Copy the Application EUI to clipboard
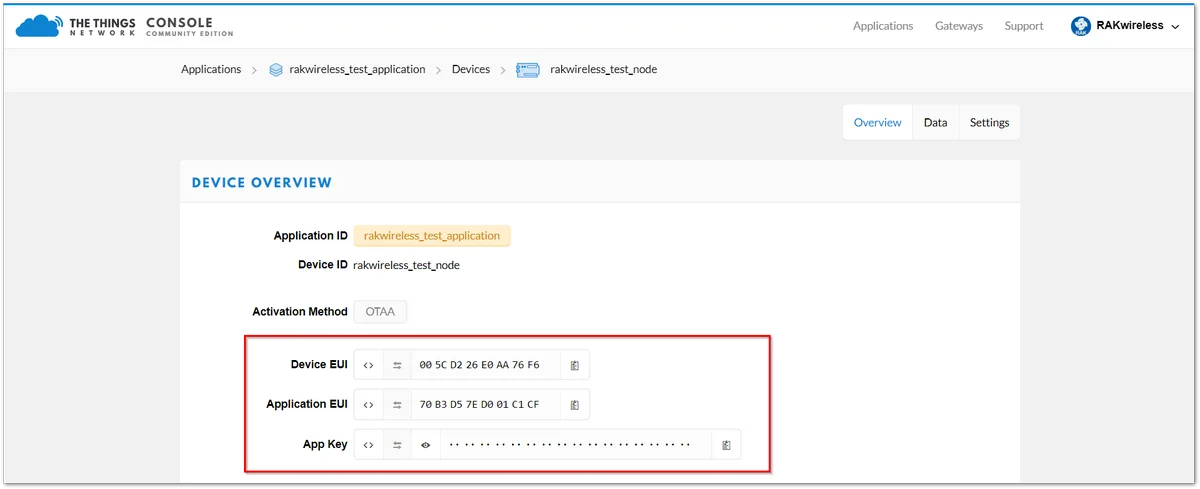Screen dimensions: 1200x489 point(575,405)
